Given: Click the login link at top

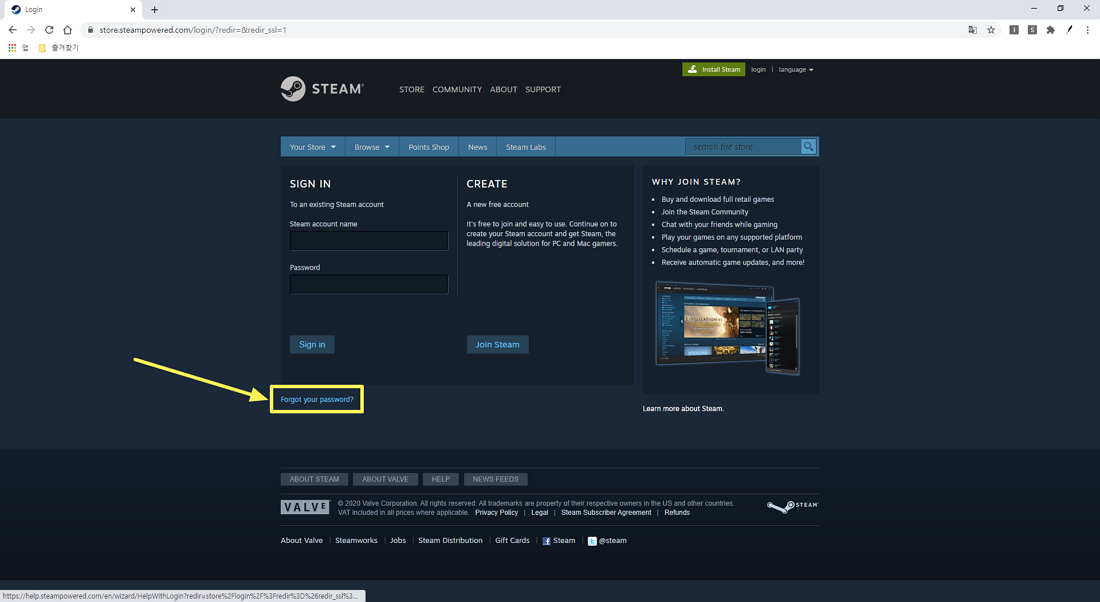Looking at the screenshot, I should point(758,69).
